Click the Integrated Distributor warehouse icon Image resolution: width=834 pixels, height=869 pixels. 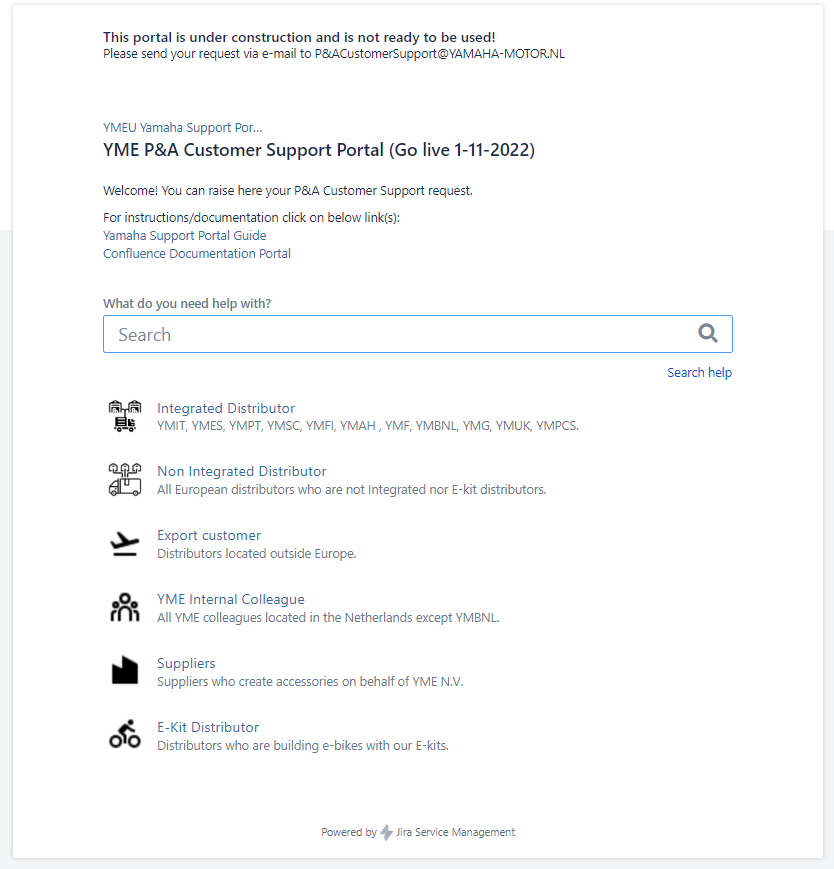click(125, 416)
